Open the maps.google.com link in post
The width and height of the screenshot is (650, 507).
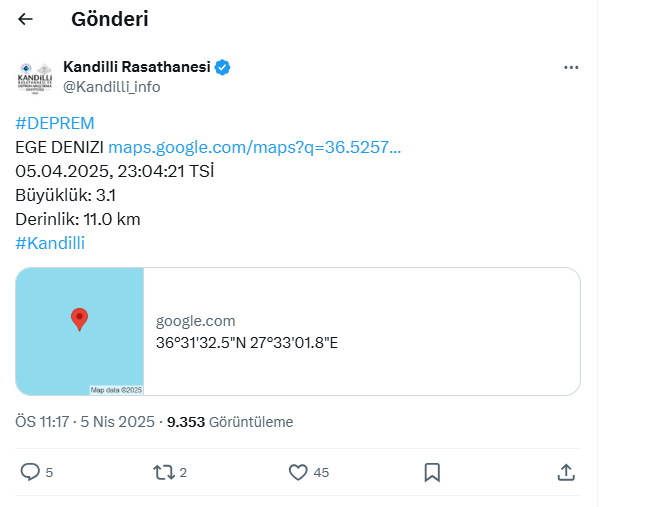pos(255,147)
